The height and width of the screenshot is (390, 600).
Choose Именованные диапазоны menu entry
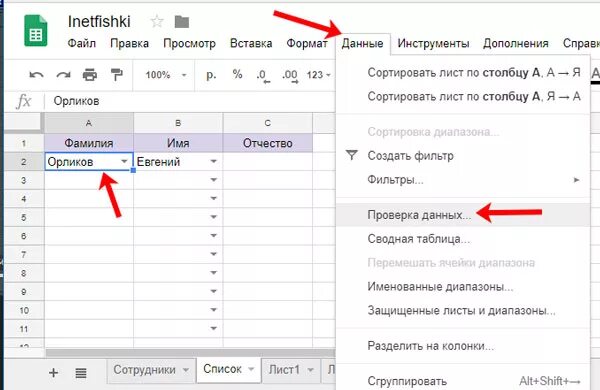(x=463, y=287)
